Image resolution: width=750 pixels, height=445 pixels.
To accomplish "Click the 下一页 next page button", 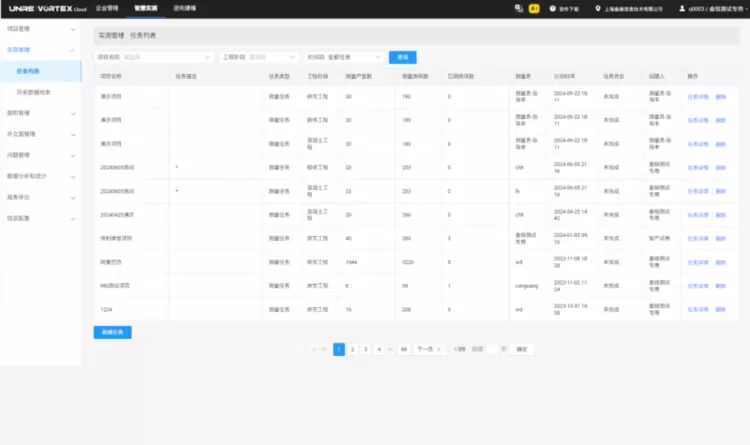I will tap(425, 349).
